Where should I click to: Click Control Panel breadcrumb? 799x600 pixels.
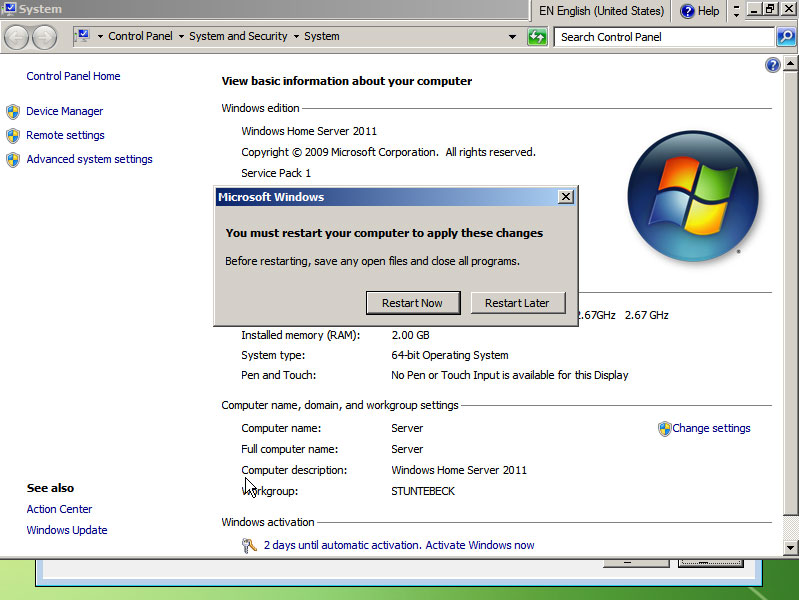[x=140, y=36]
